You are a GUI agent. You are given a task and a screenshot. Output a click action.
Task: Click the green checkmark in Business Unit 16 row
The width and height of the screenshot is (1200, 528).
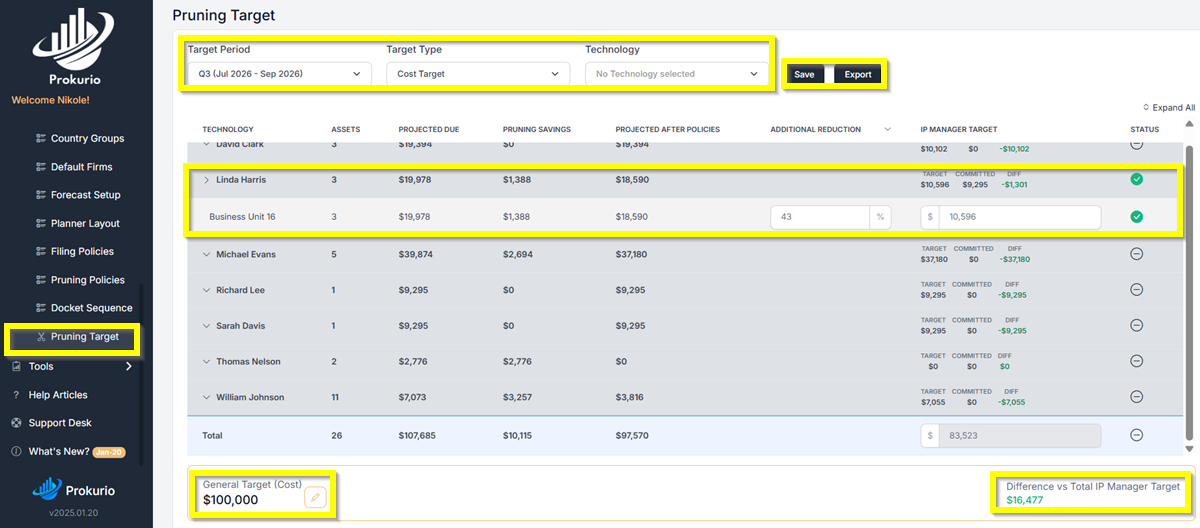click(x=1136, y=217)
